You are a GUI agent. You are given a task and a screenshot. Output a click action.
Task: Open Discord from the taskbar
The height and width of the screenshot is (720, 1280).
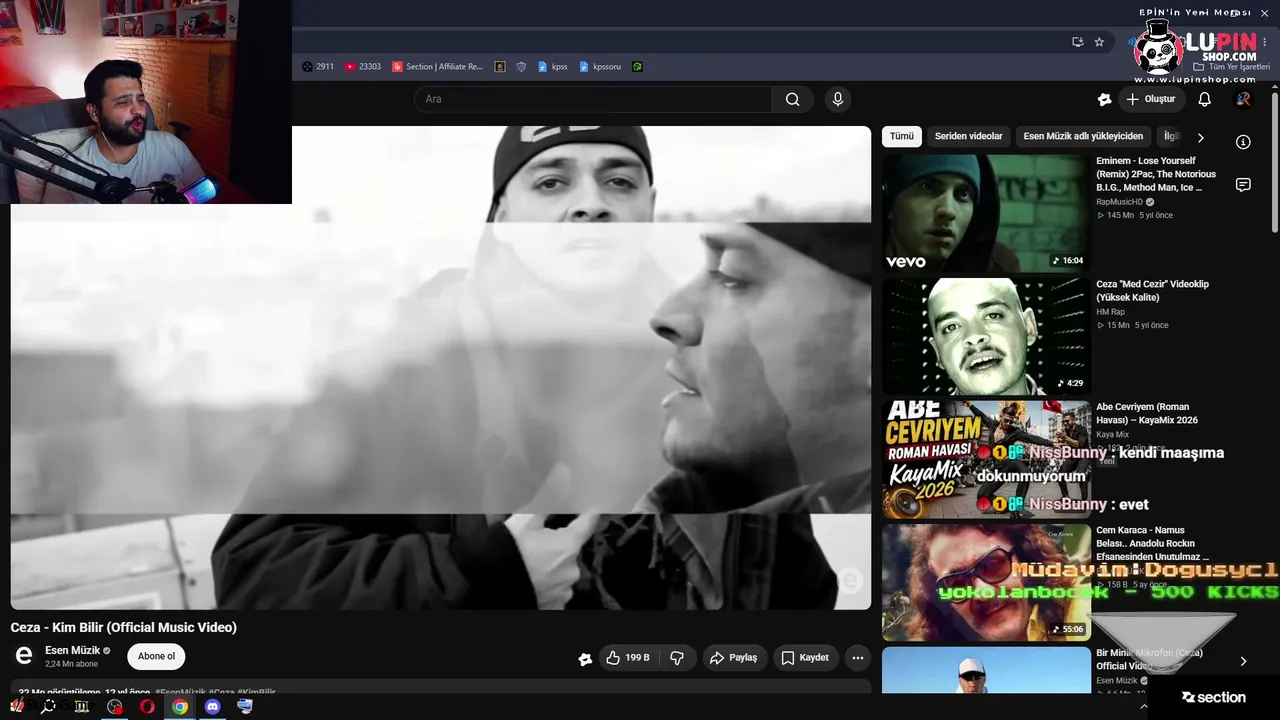pyautogui.click(x=212, y=706)
